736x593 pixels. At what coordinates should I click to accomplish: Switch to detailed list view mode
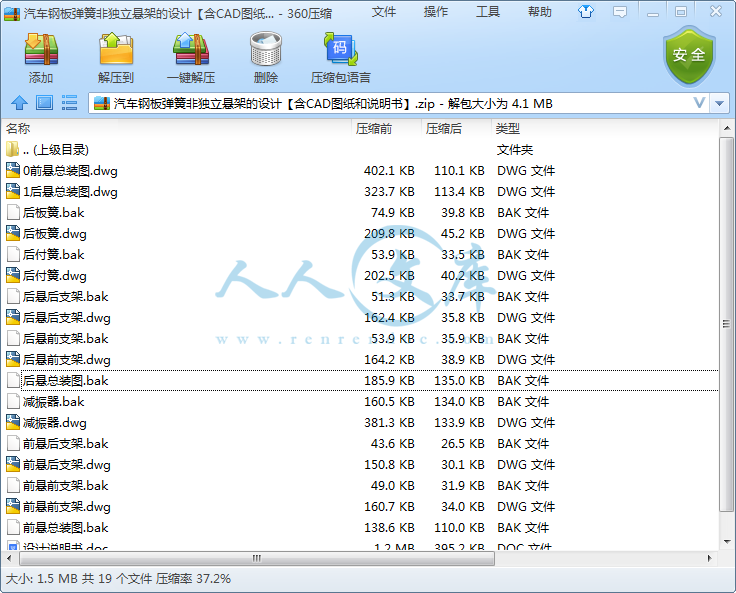[x=69, y=103]
